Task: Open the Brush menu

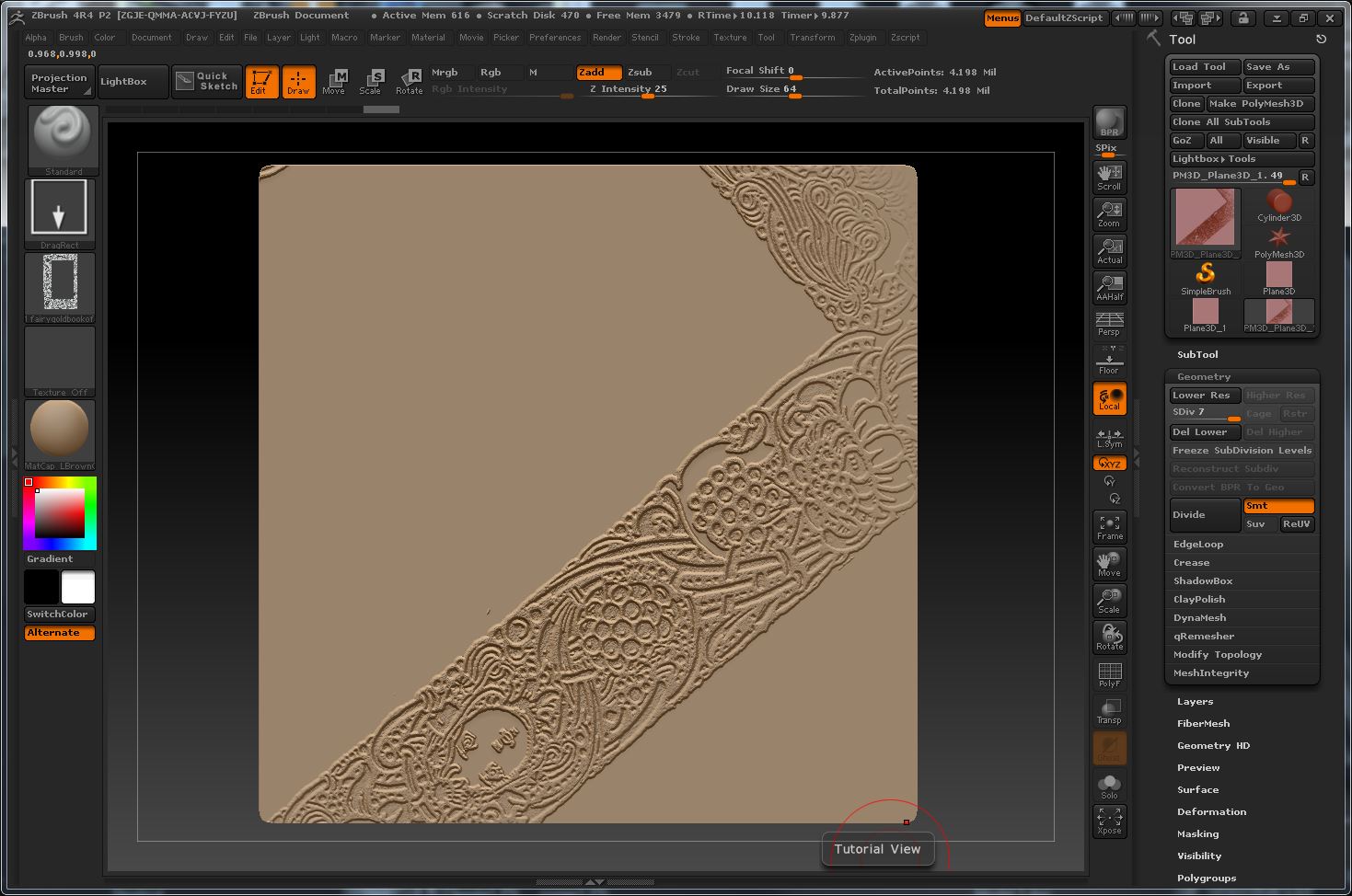Action: [x=71, y=38]
